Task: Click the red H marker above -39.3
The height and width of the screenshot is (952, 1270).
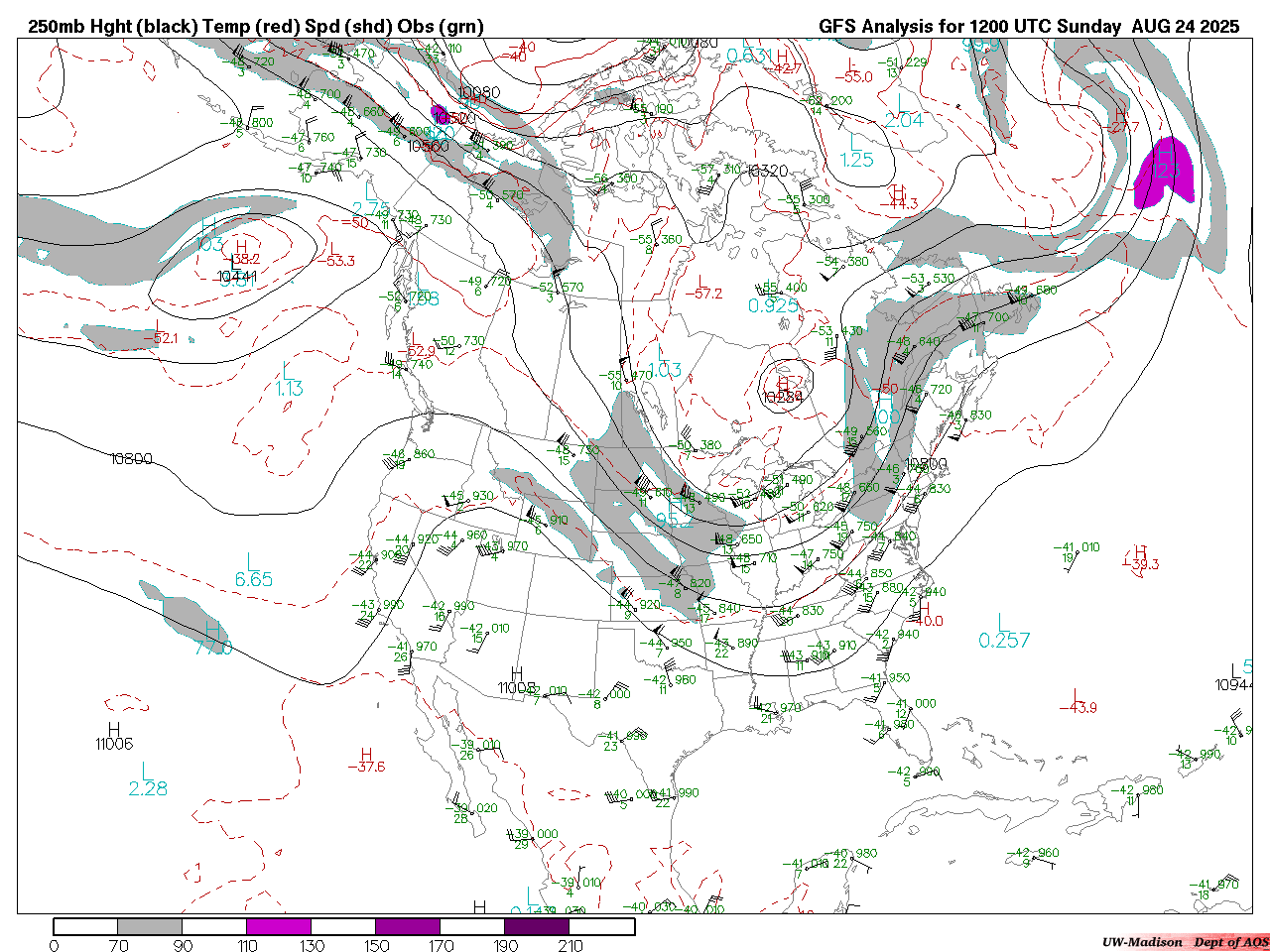Action: (1140, 551)
